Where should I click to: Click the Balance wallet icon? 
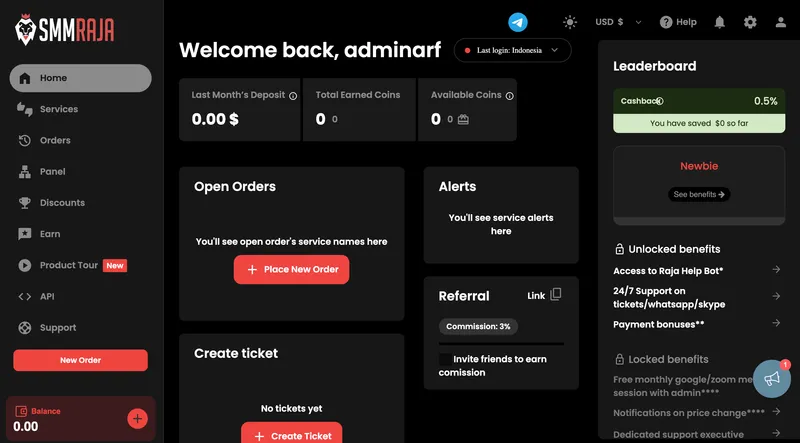pyautogui.click(x=21, y=411)
